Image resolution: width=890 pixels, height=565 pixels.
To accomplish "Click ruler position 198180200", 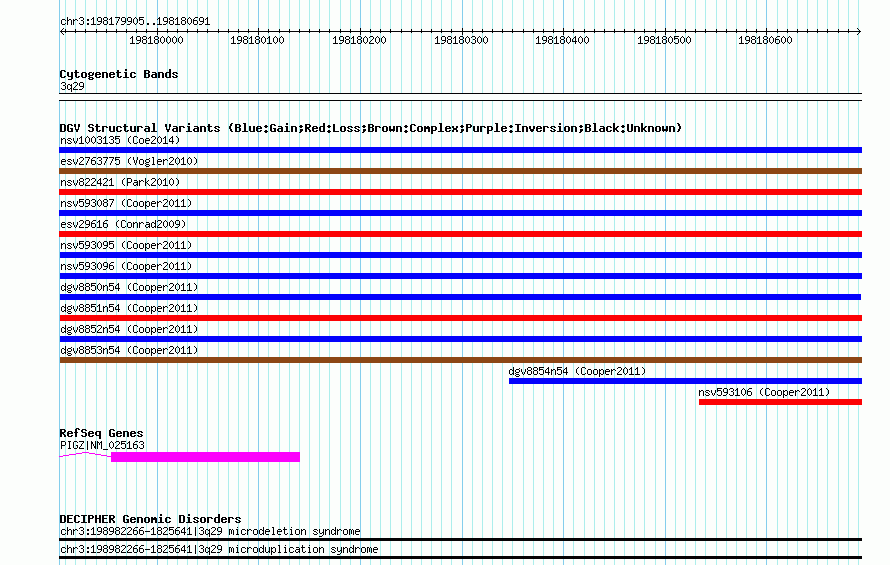I will 359,40.
